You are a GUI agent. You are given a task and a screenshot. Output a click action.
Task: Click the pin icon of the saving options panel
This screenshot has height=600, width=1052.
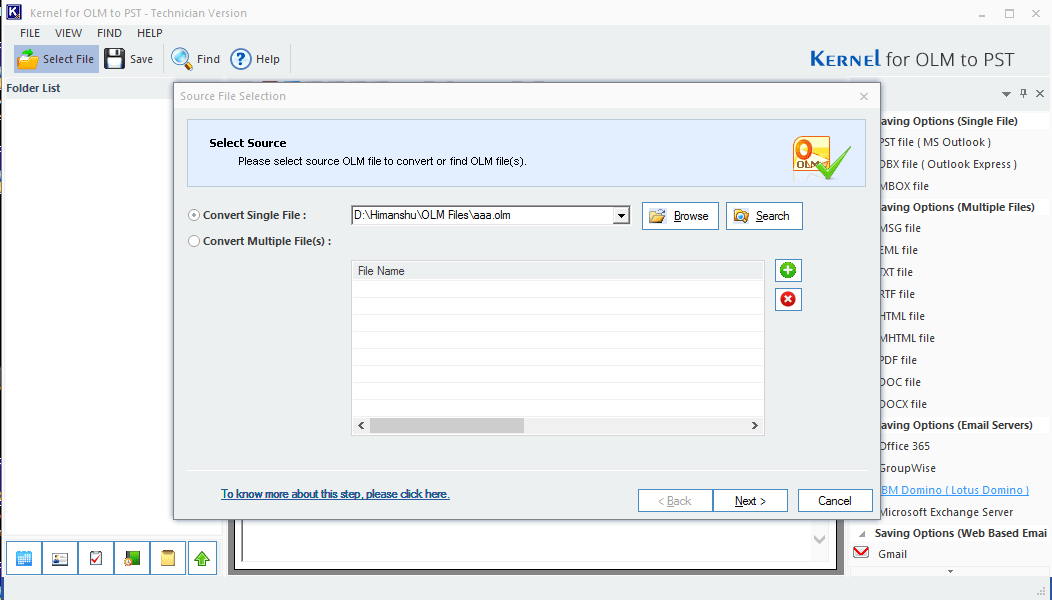(x=1023, y=93)
